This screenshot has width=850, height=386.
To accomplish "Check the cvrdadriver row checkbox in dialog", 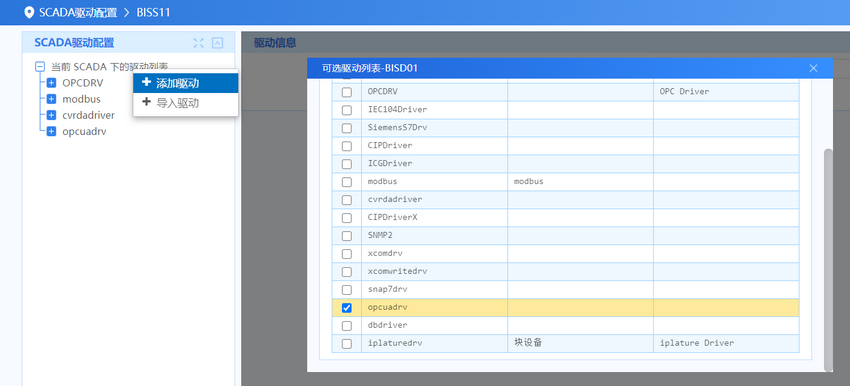I will click(x=347, y=200).
